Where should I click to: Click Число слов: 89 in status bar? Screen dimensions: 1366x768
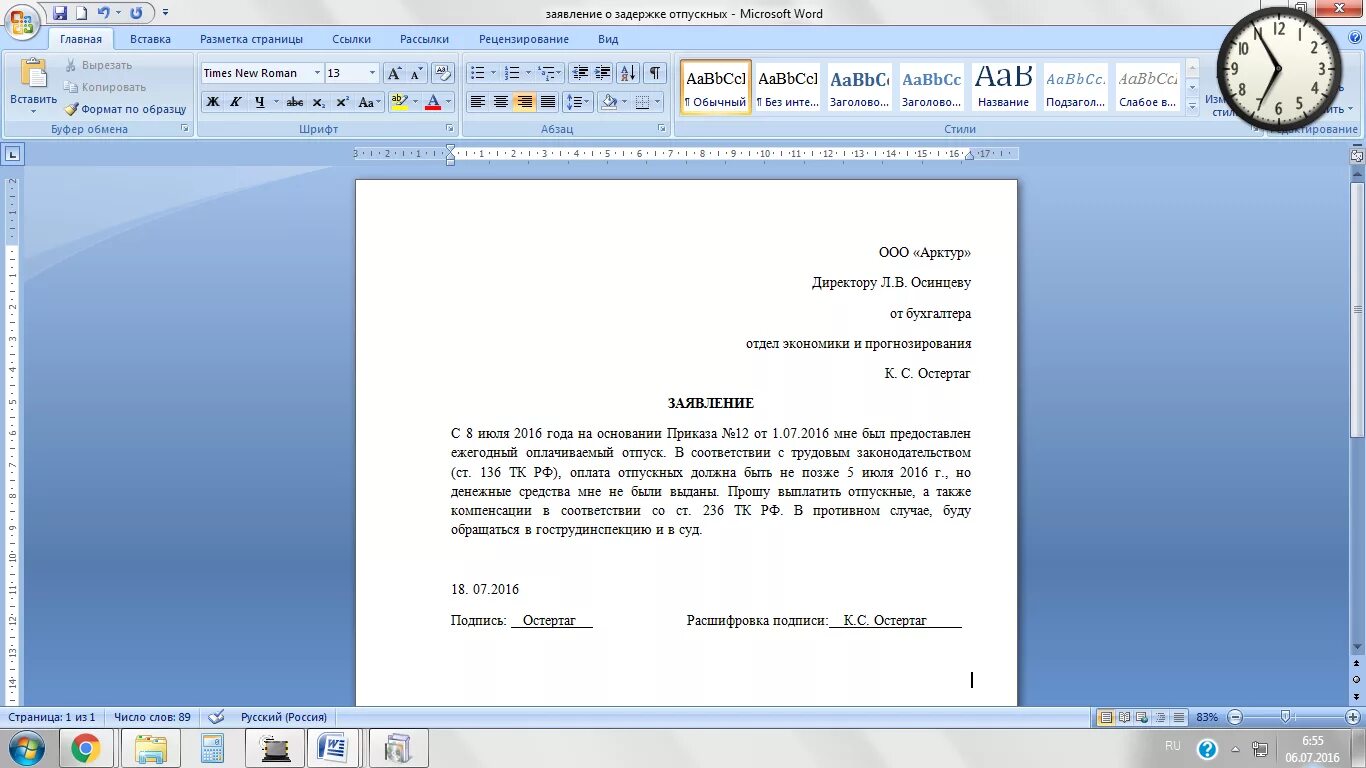point(152,717)
